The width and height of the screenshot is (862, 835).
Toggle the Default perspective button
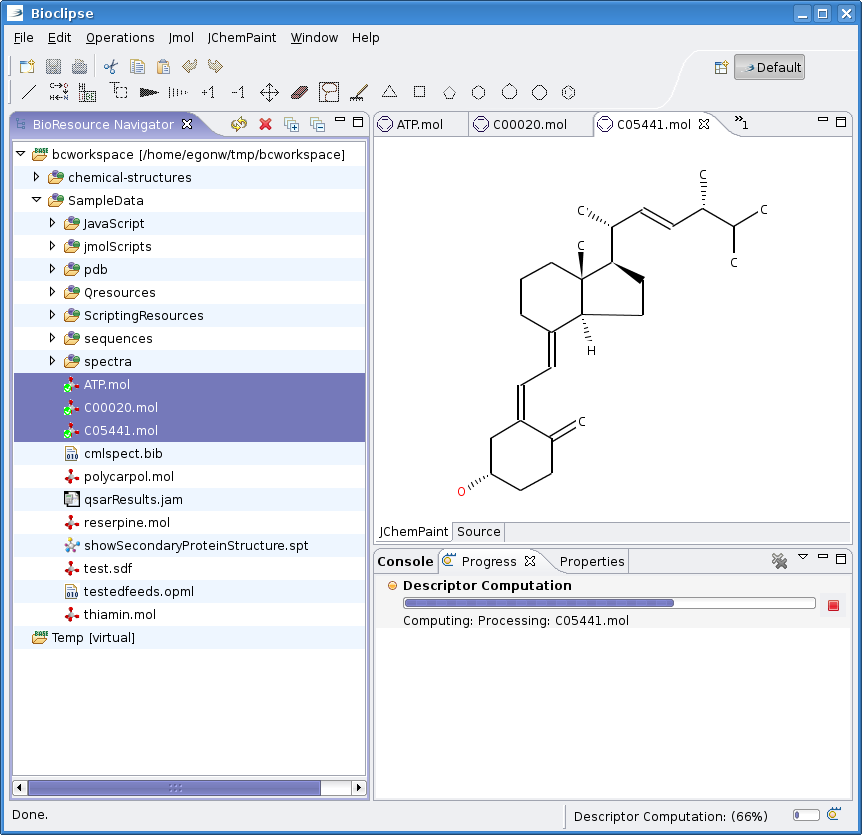769,67
